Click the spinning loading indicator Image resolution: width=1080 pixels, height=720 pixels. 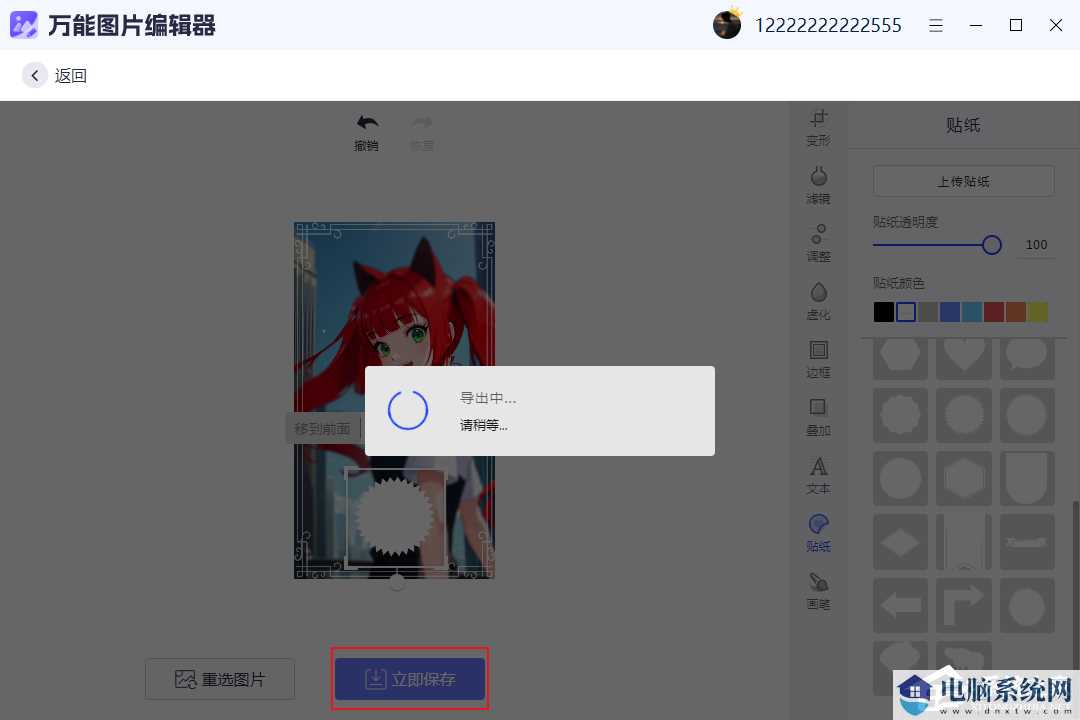408,410
